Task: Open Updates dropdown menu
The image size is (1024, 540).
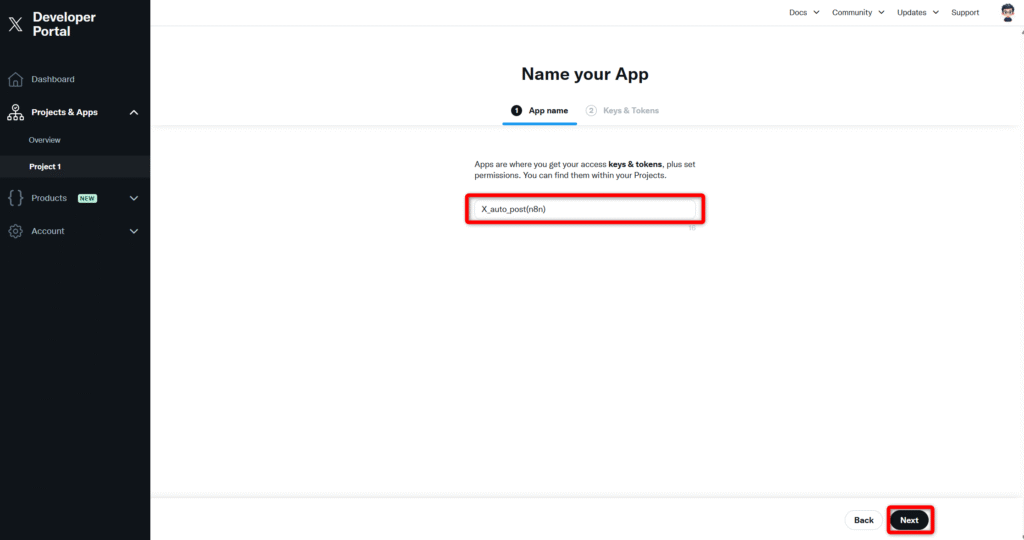Action: coord(918,12)
